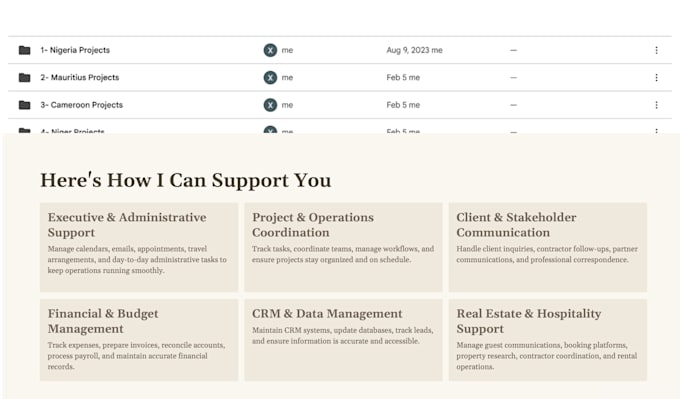Viewport: 680px width, 399px height.
Task: Click the 'Aug 9, 2023 me' modified date
Action: 415,50
